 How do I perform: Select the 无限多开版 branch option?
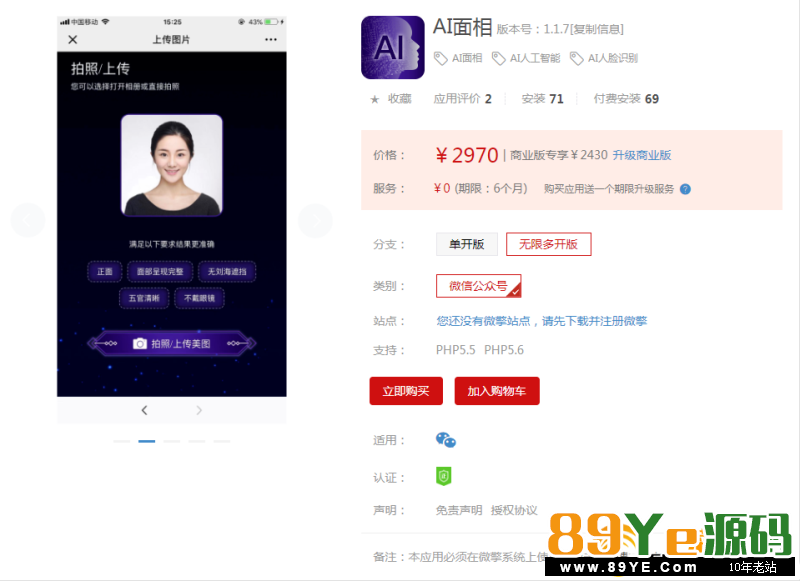coord(548,244)
